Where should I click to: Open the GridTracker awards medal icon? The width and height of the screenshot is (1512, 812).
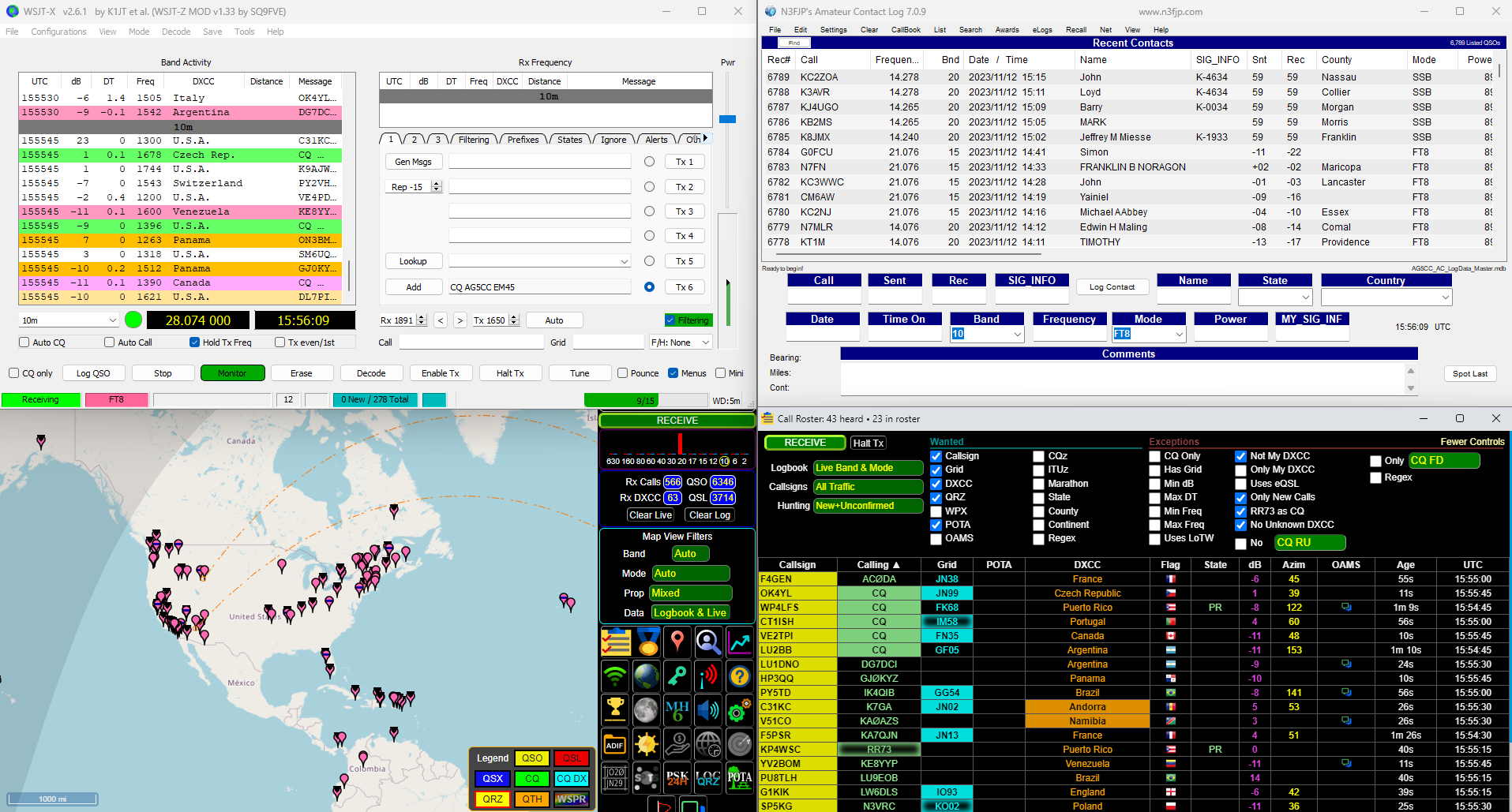647,642
